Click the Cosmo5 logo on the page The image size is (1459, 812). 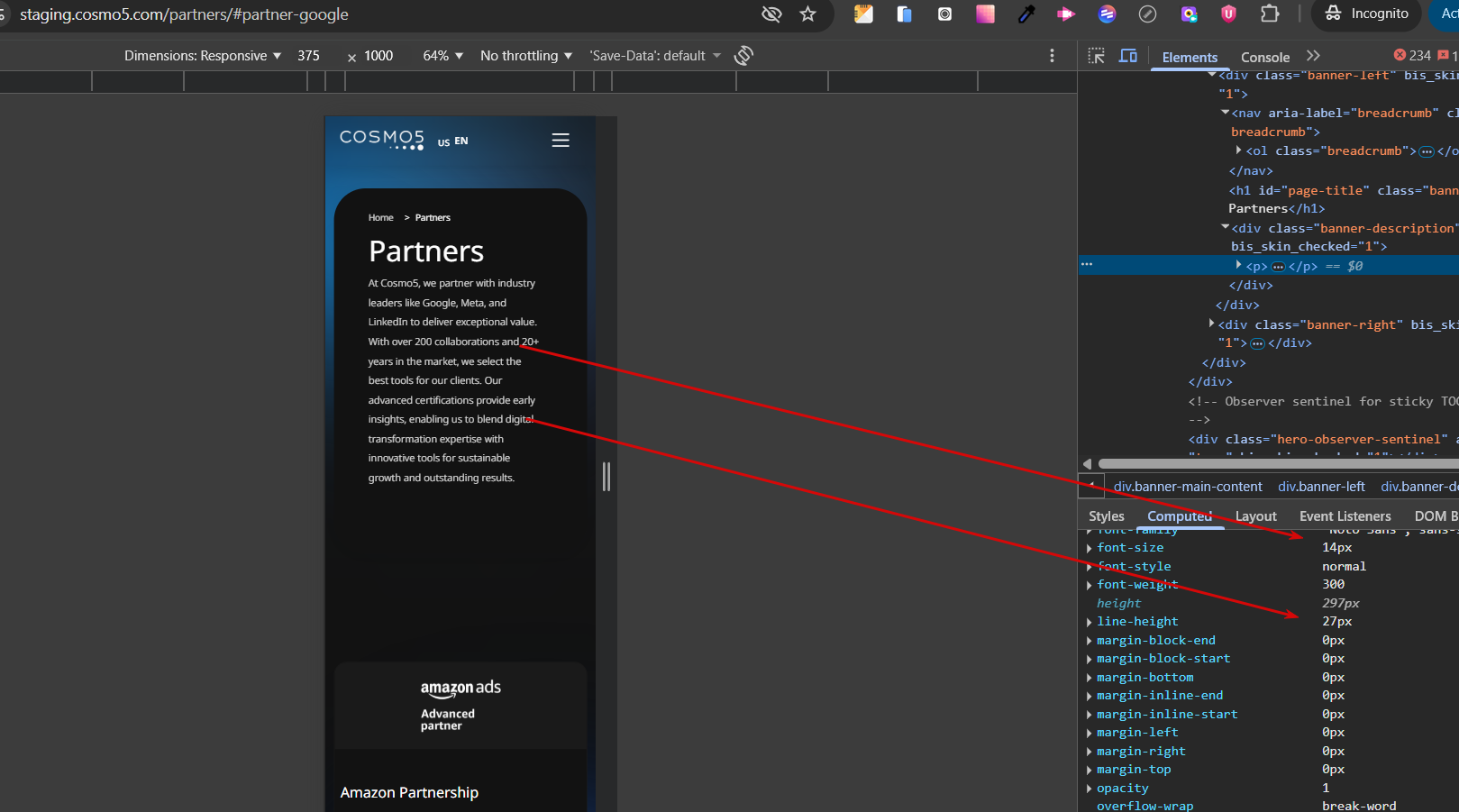click(382, 139)
